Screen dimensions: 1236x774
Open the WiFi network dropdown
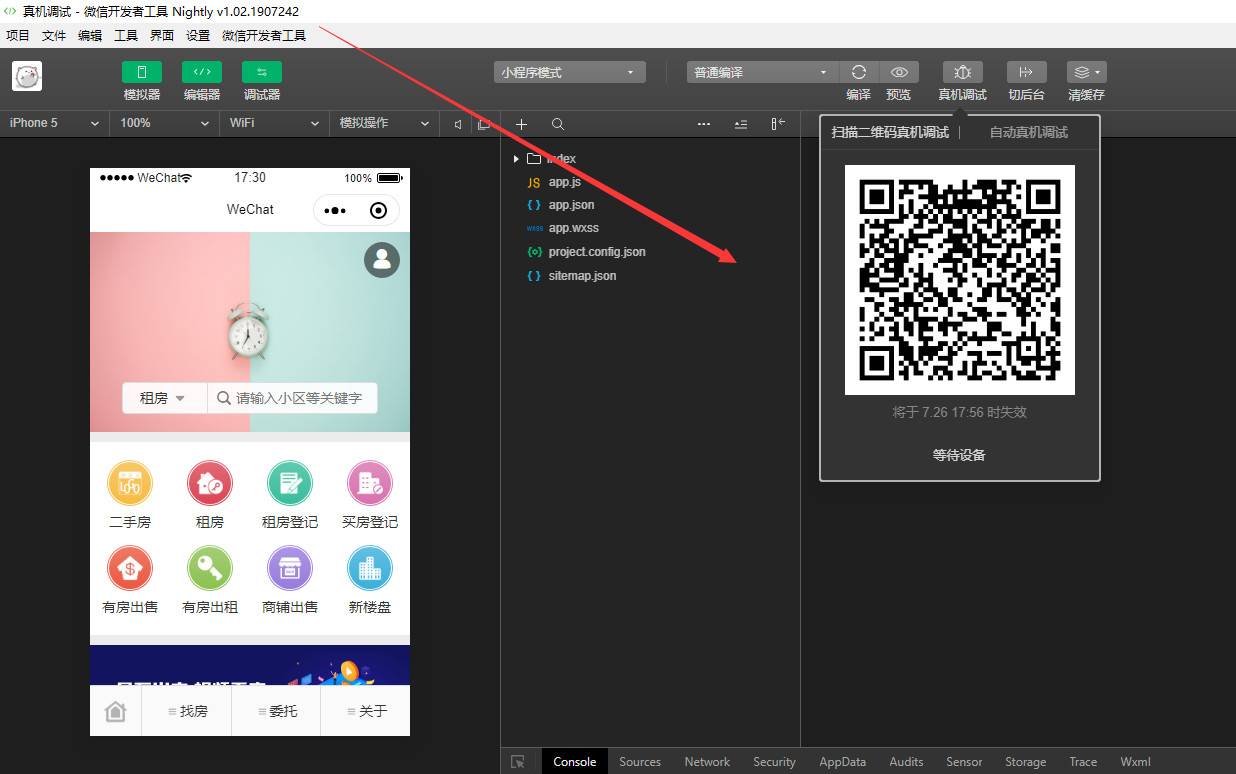coord(274,123)
